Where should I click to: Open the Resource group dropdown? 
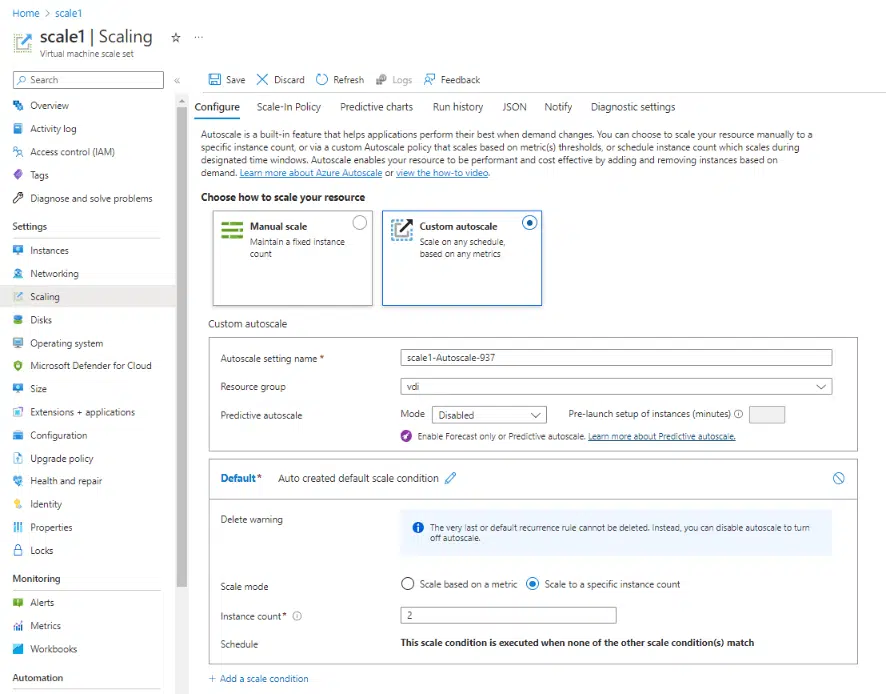616,387
